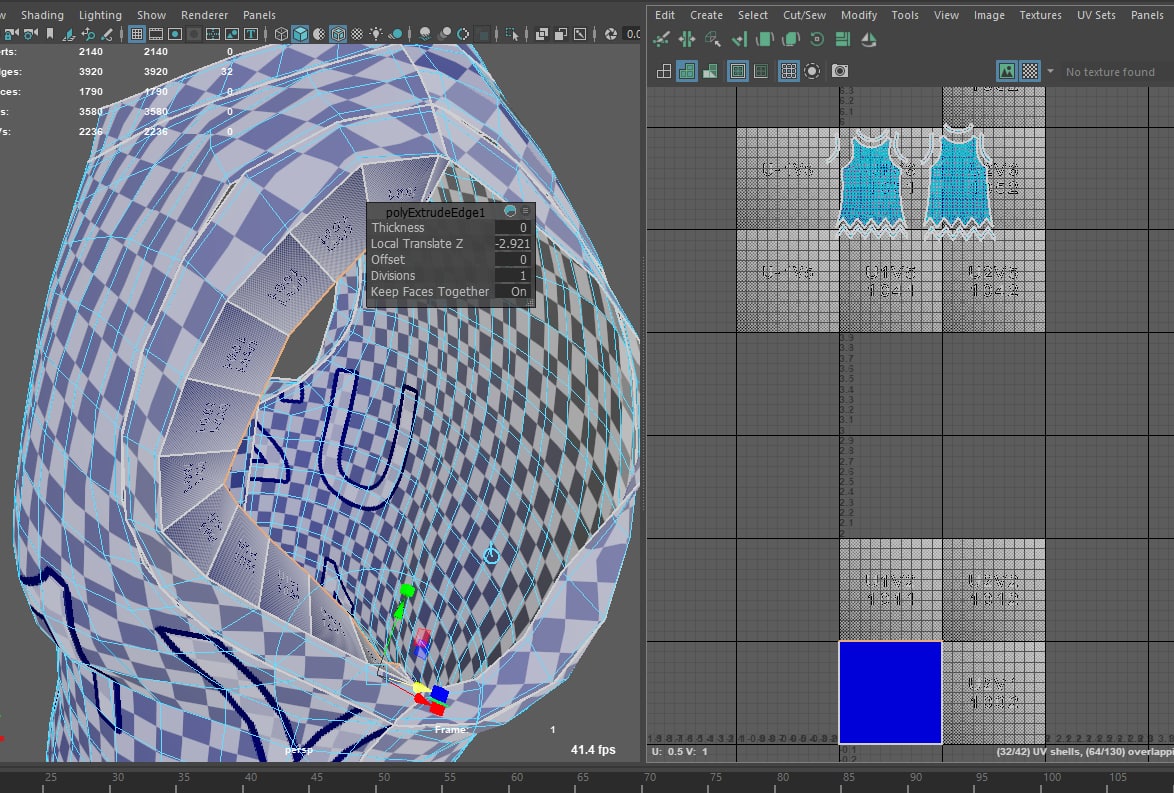Toggle Keep Faces Together On value
Screen dimensions: 1174x793
pos(513,291)
